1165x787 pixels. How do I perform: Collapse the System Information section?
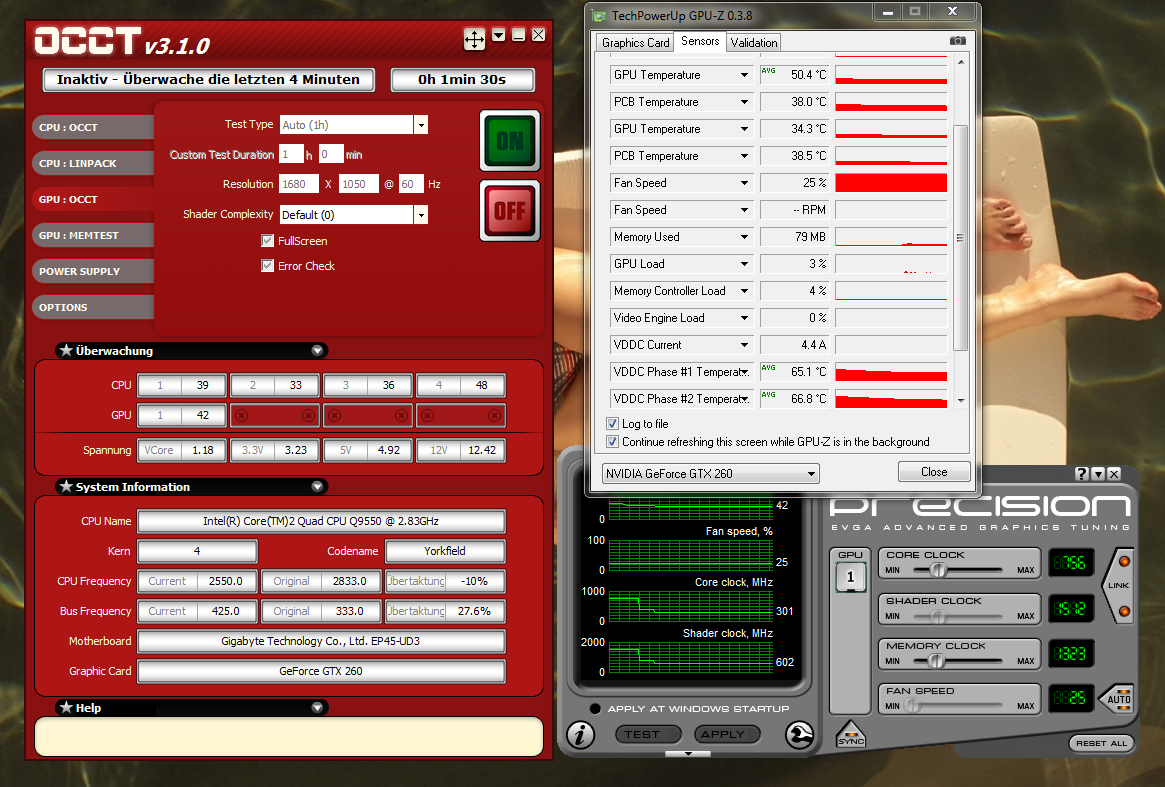coord(317,486)
